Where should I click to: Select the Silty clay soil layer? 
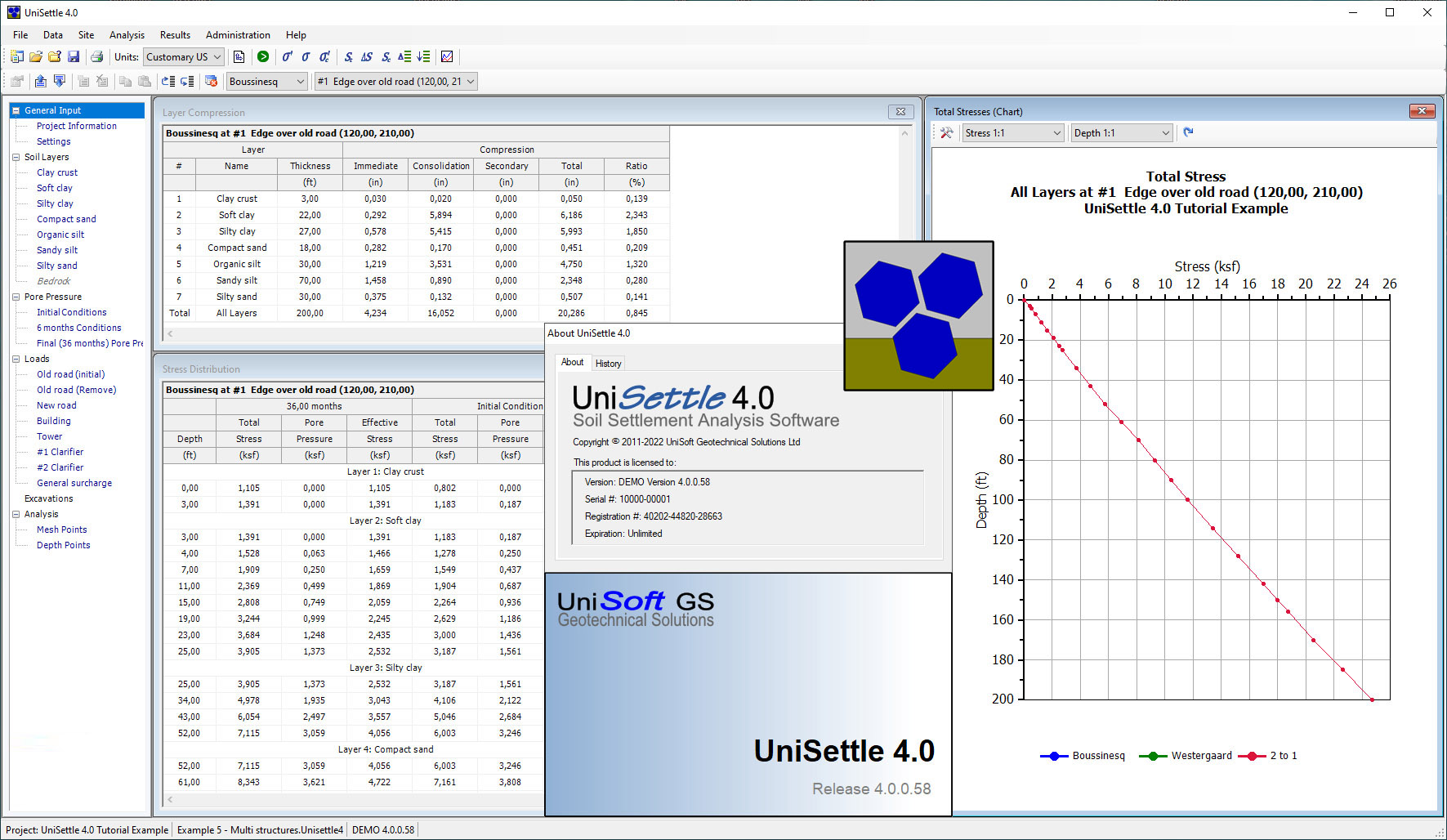coord(55,203)
